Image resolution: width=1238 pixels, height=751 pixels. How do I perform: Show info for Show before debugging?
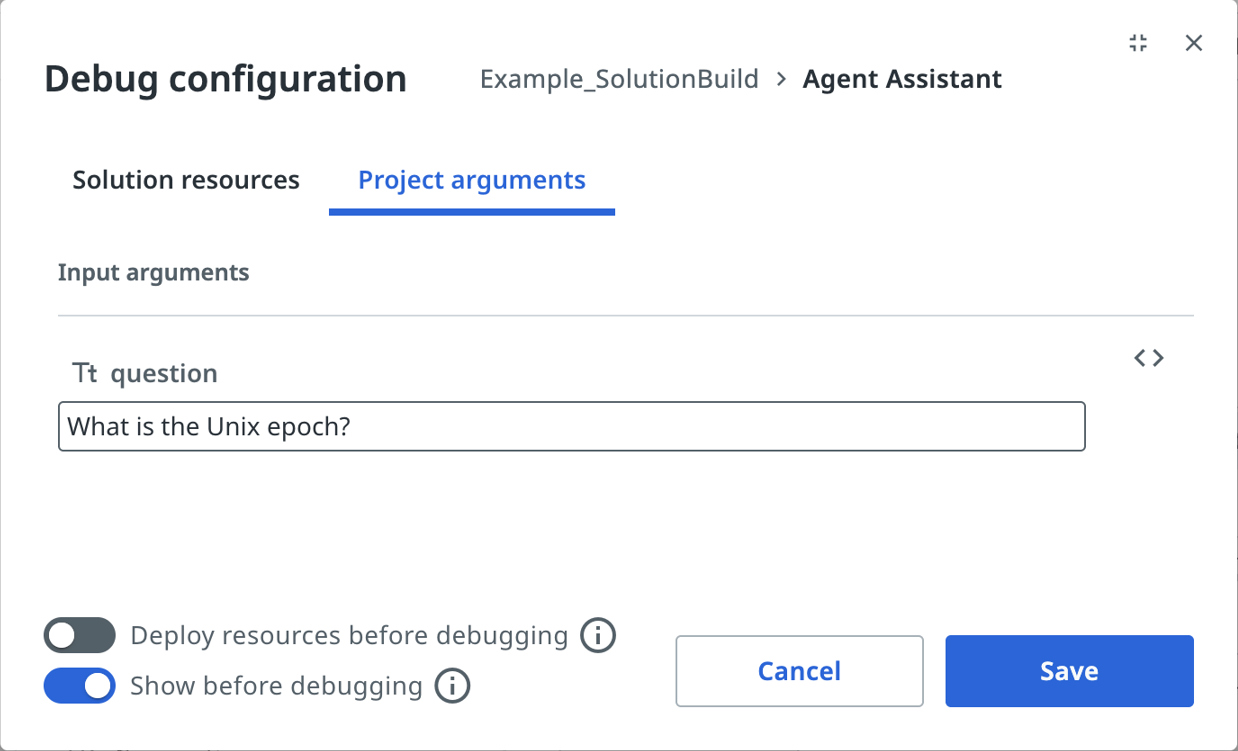452,686
